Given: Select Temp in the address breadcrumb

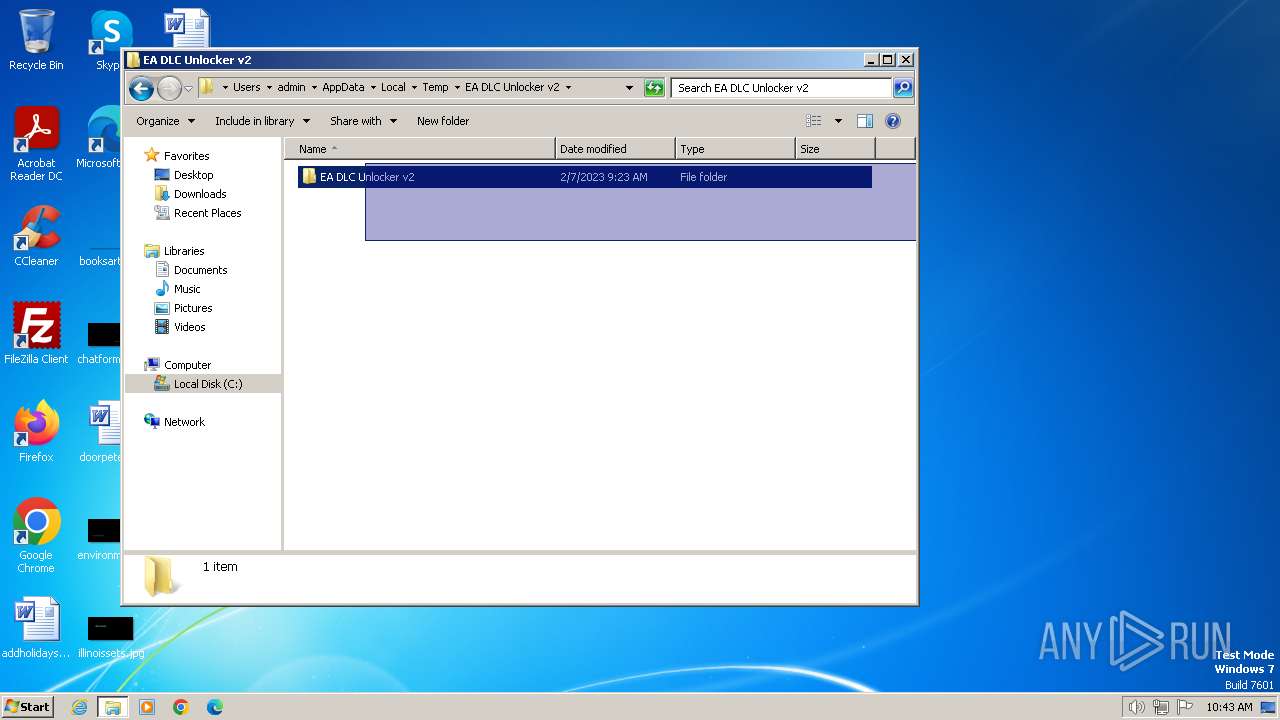Looking at the screenshot, I should click(435, 87).
